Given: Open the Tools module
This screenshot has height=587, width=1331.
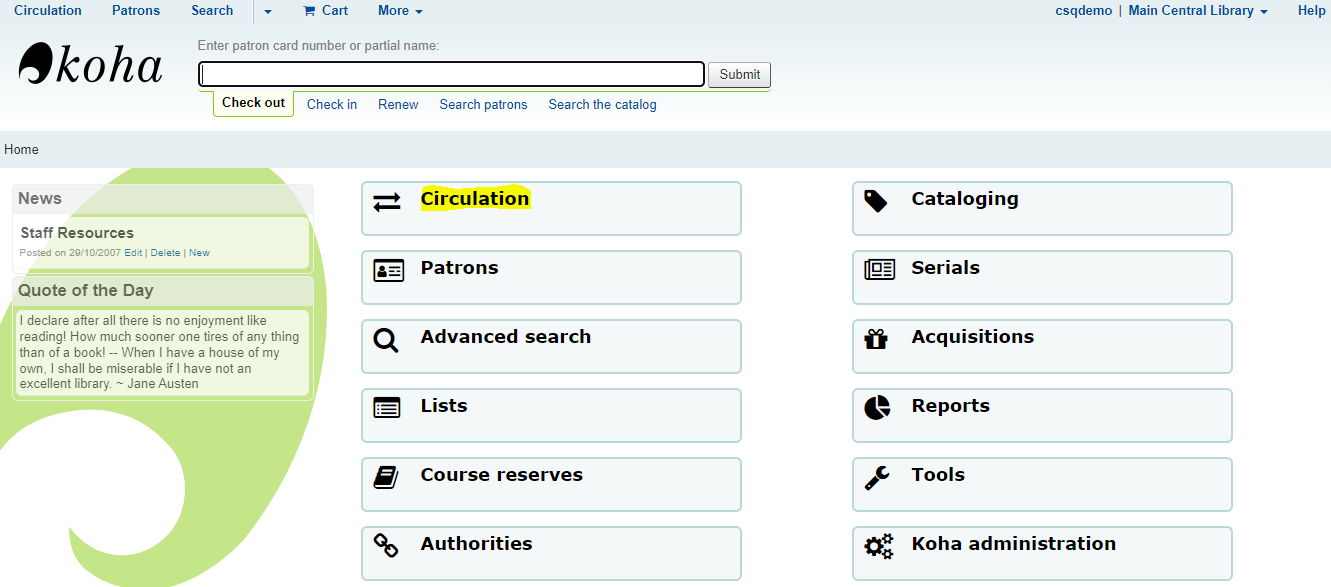Looking at the screenshot, I should (1042, 484).
